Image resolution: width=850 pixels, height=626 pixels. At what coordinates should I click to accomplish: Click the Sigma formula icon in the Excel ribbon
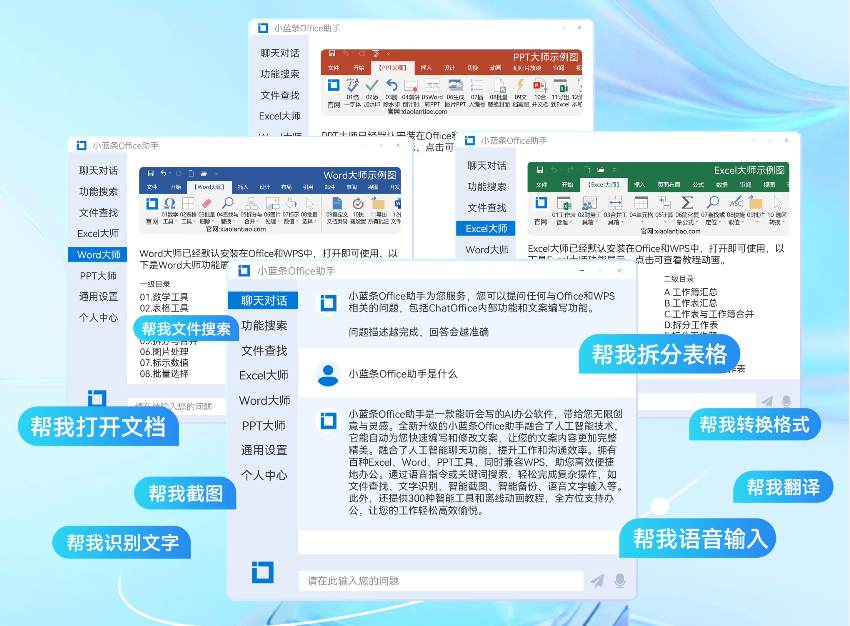(x=687, y=203)
